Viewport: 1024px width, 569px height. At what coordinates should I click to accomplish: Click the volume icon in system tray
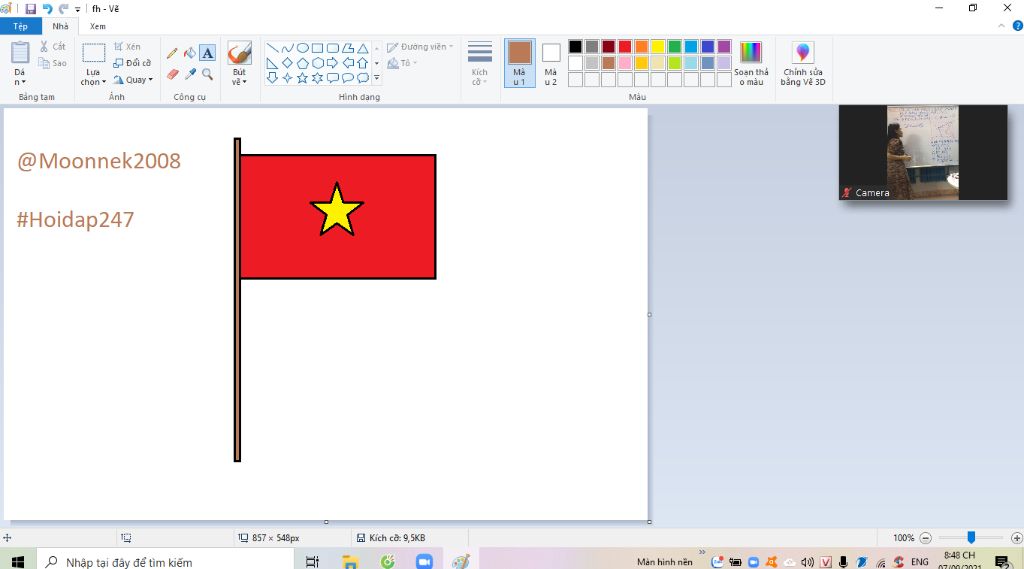tap(808, 562)
